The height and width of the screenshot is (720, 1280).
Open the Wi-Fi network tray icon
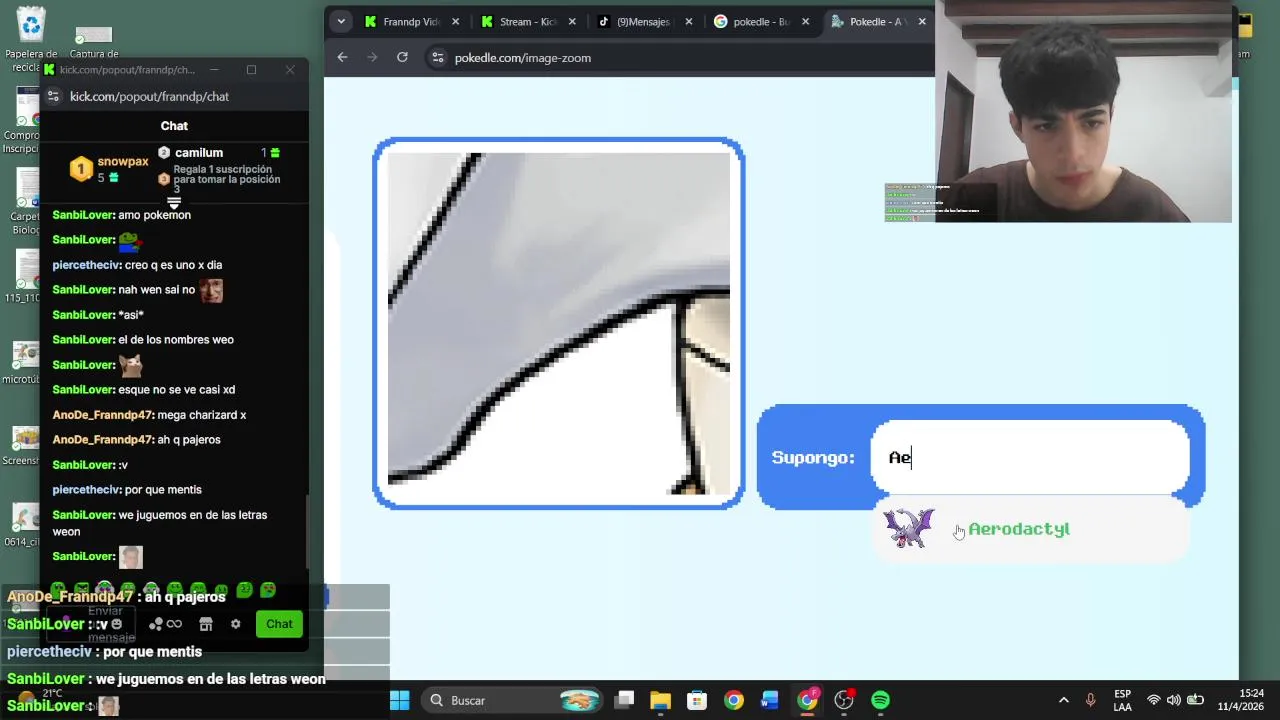[1154, 700]
